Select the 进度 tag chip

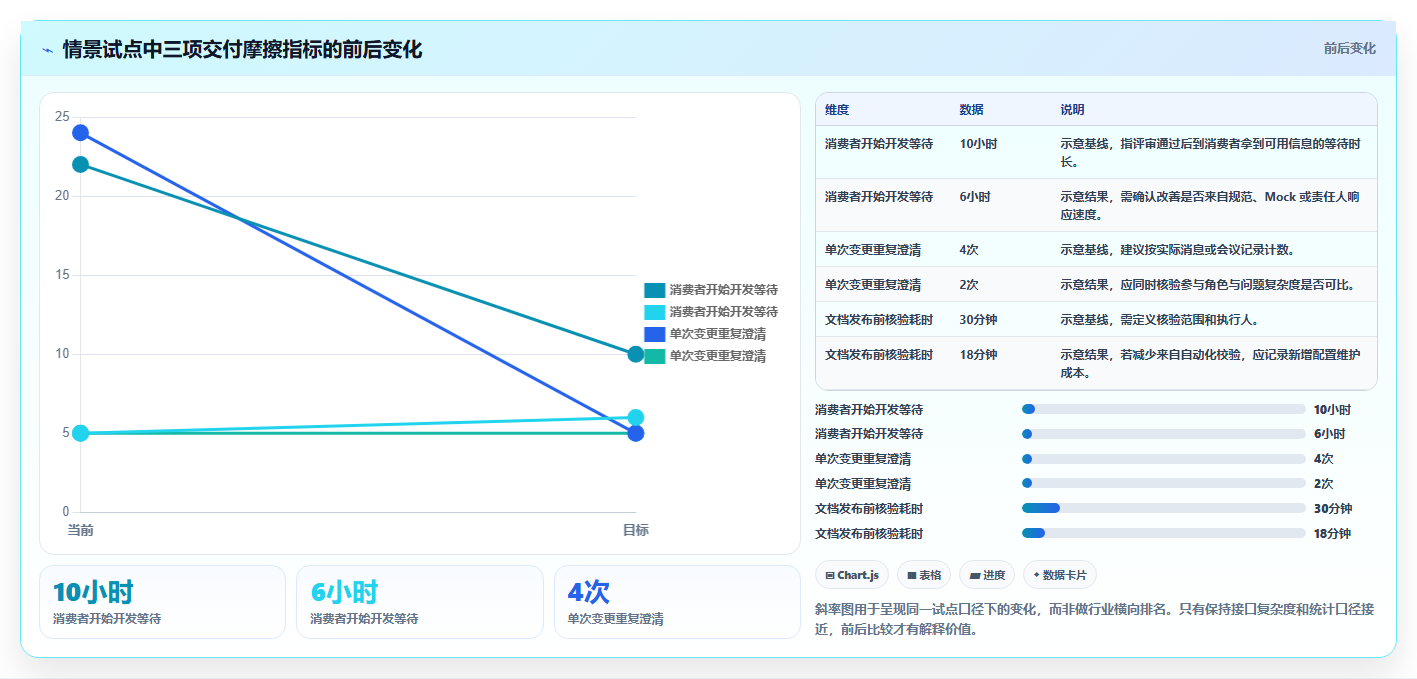(x=987, y=575)
